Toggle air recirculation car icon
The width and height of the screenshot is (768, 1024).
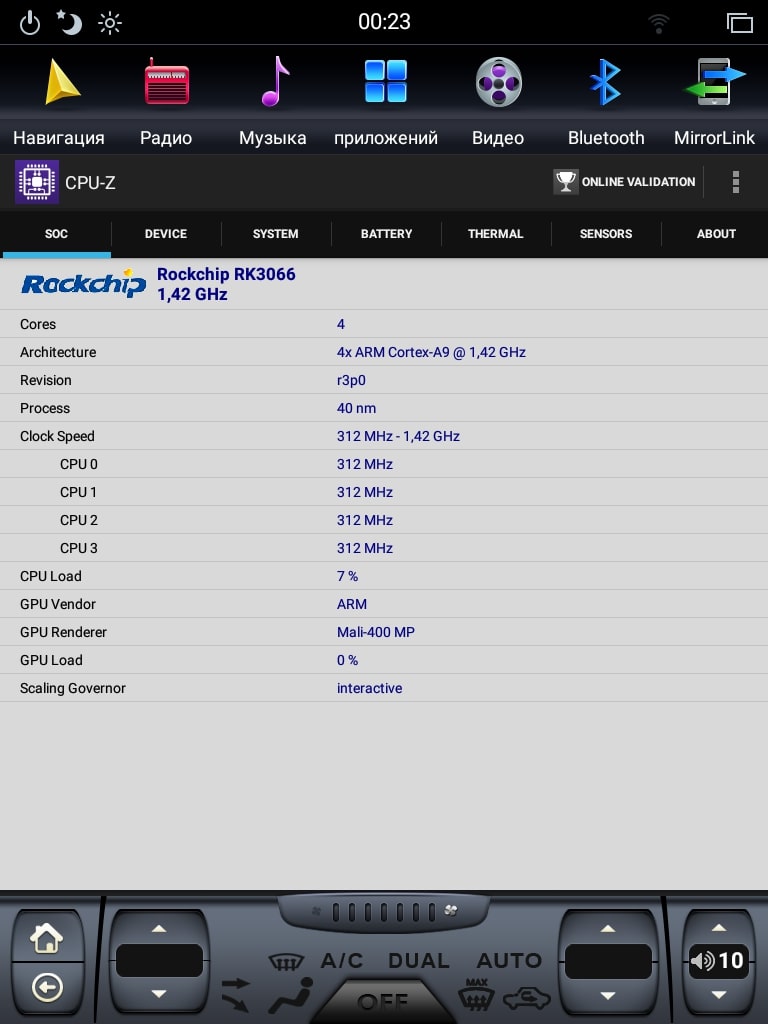tap(526, 998)
